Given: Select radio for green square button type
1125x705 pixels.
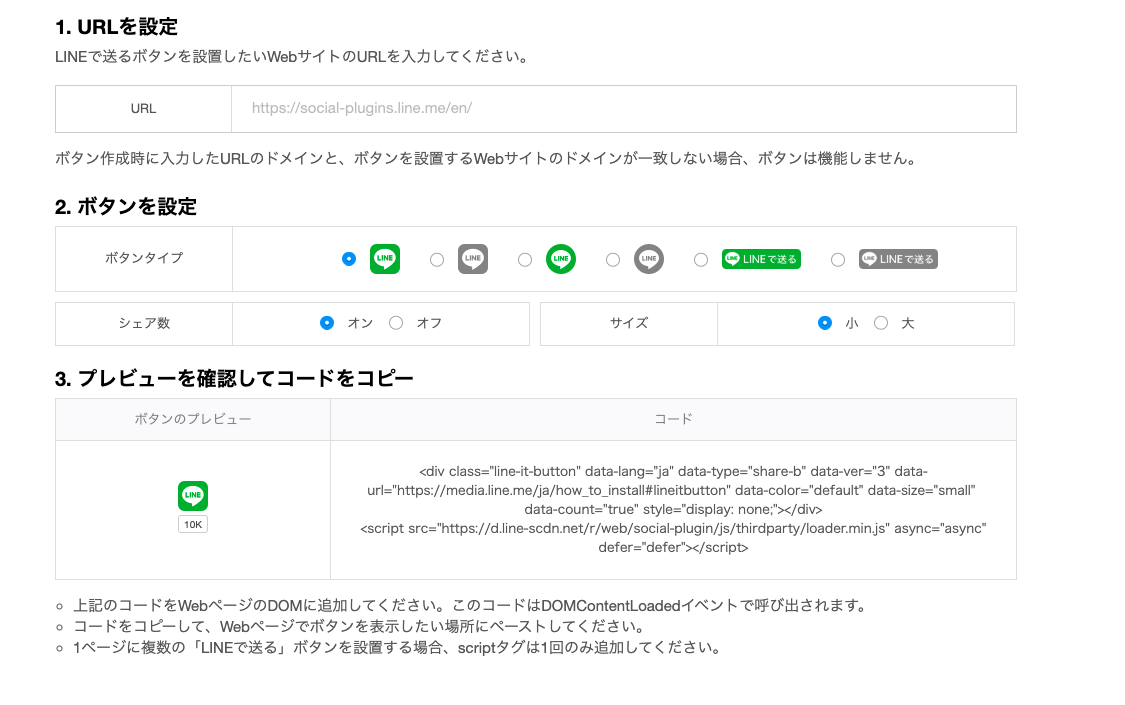Looking at the screenshot, I should [x=349, y=259].
